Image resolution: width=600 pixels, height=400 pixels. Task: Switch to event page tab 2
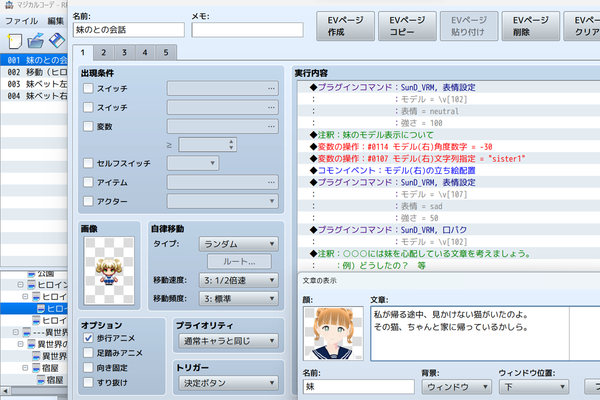pos(103,52)
